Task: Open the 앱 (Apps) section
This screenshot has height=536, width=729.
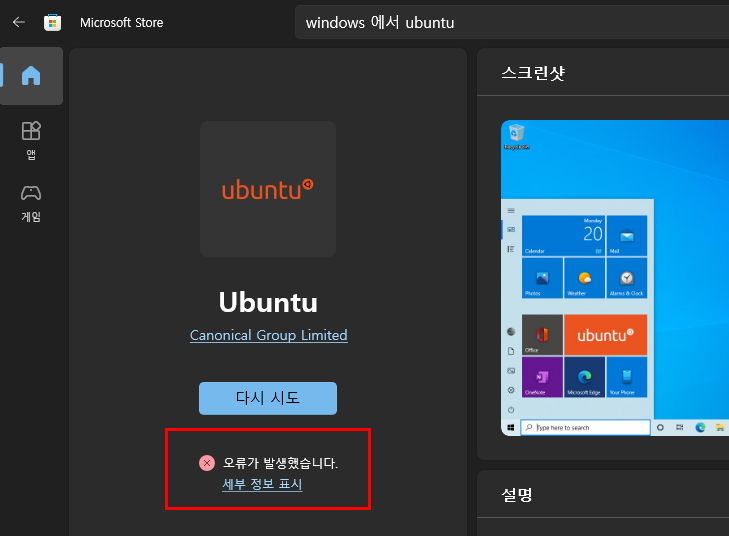Action: click(31, 140)
